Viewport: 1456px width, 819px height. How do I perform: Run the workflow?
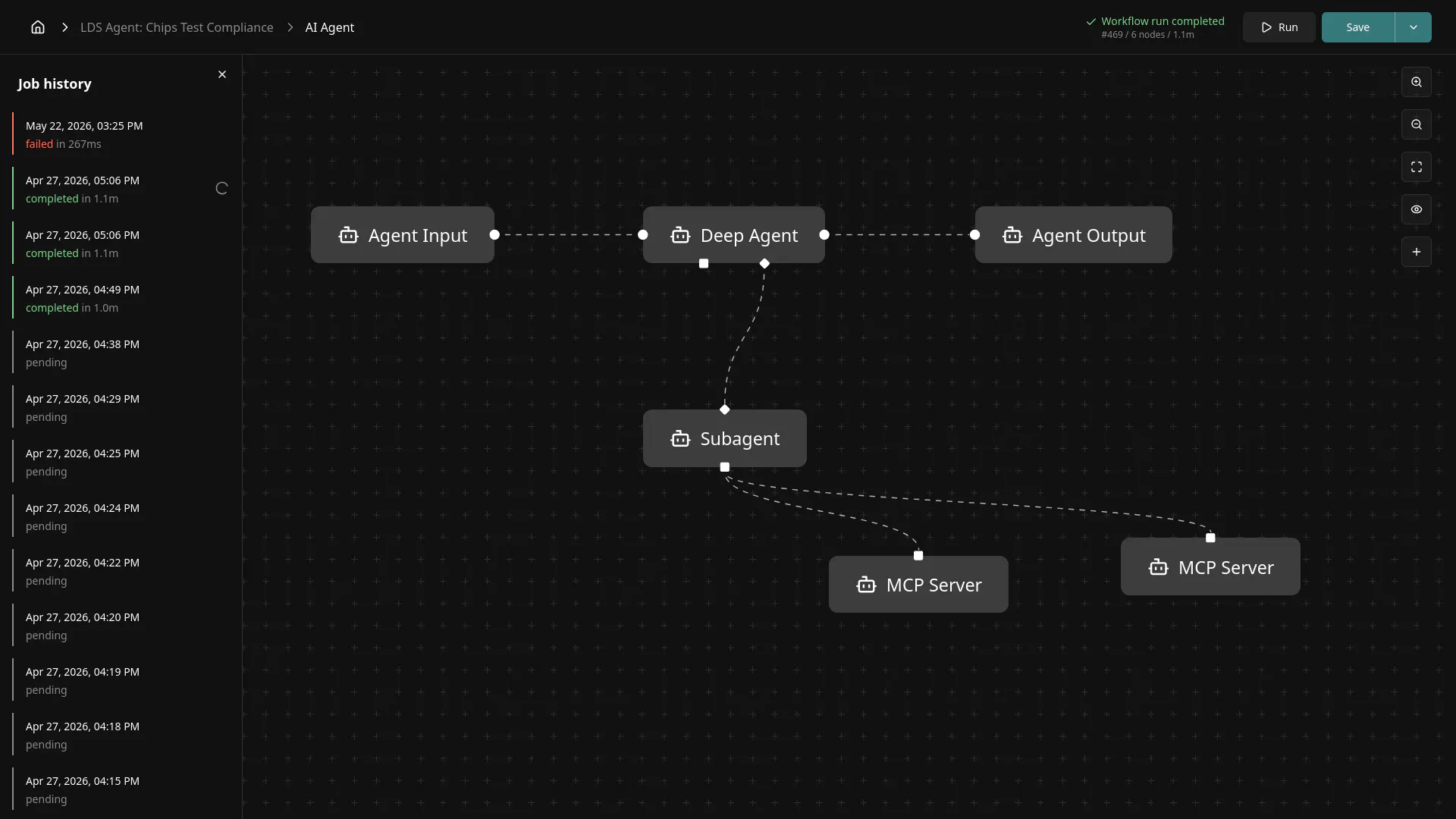(1279, 27)
